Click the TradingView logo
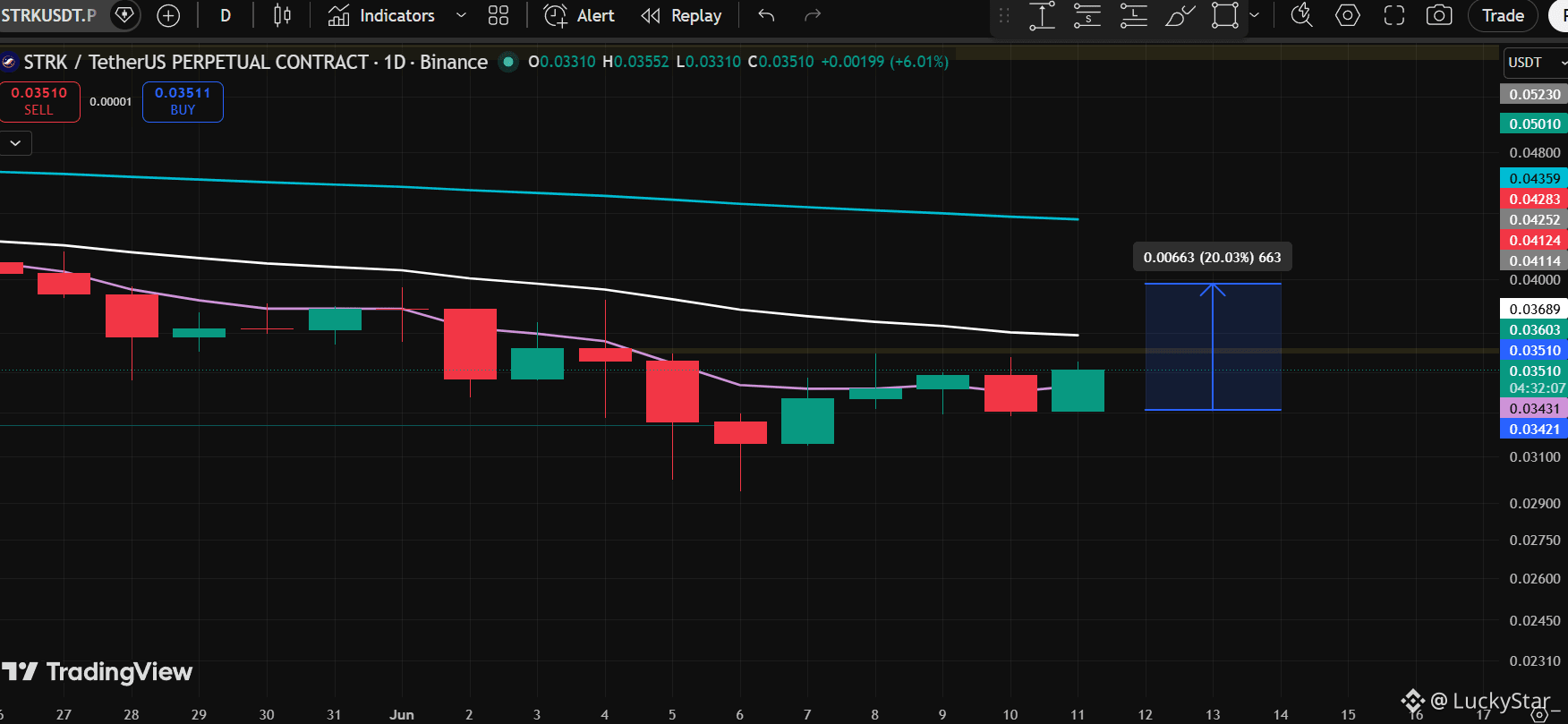 [x=97, y=671]
